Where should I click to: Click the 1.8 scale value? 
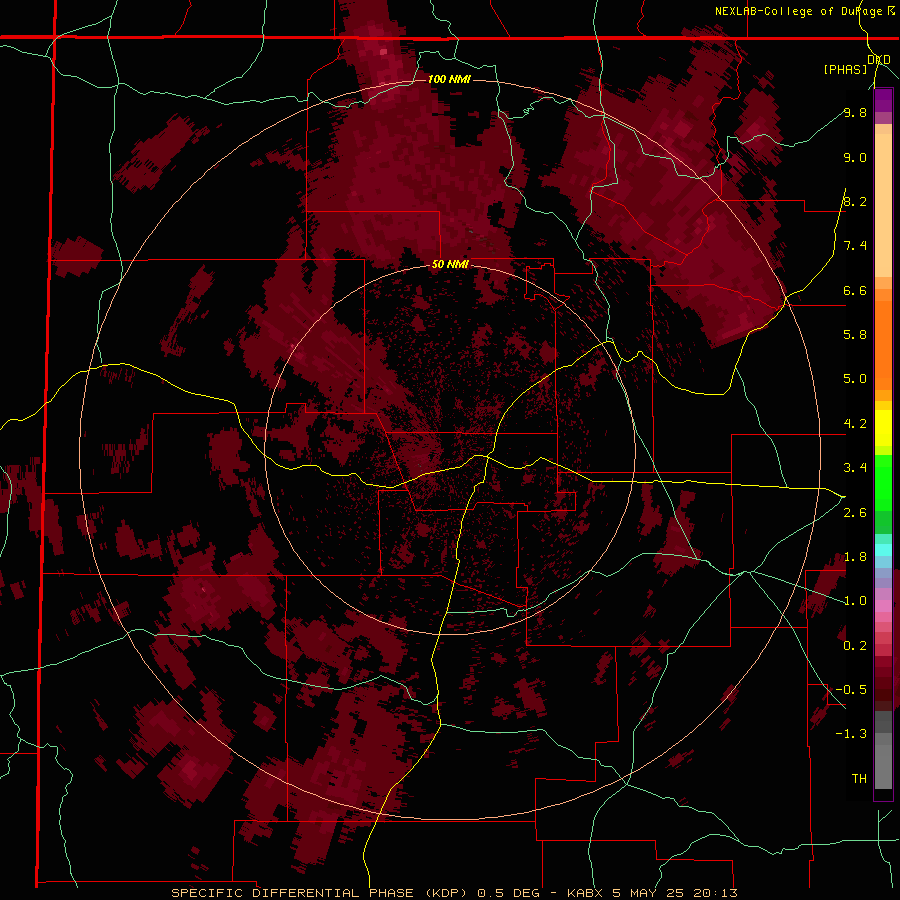pos(855,557)
